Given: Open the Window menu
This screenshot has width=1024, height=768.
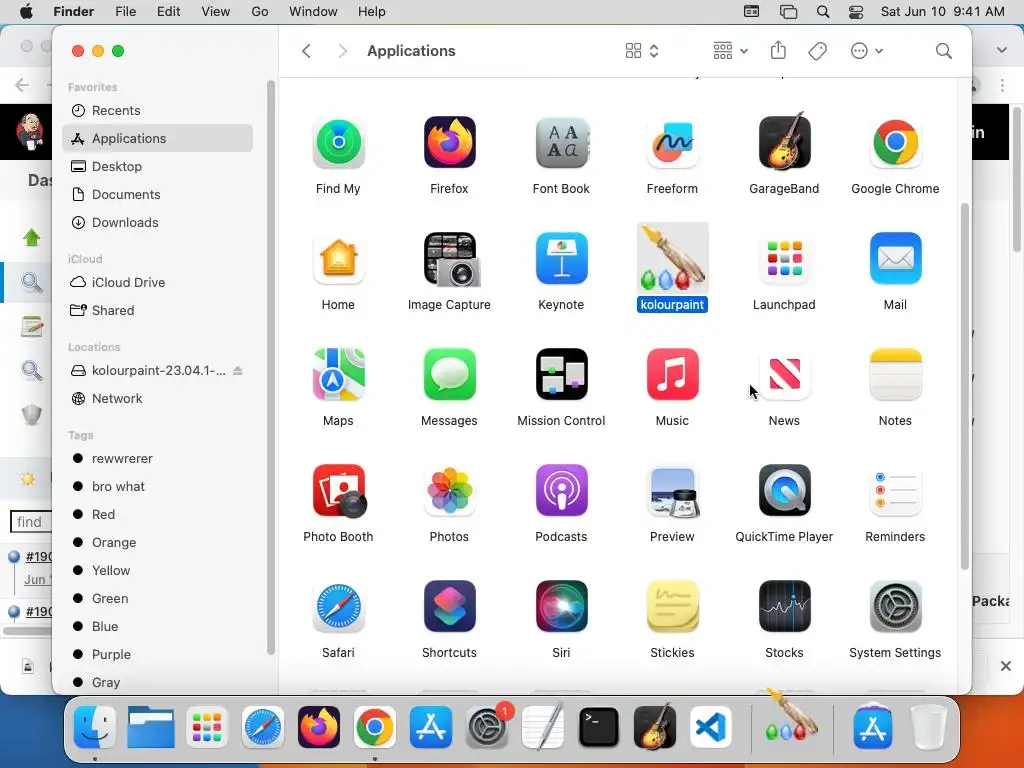Looking at the screenshot, I should click(x=313, y=12).
